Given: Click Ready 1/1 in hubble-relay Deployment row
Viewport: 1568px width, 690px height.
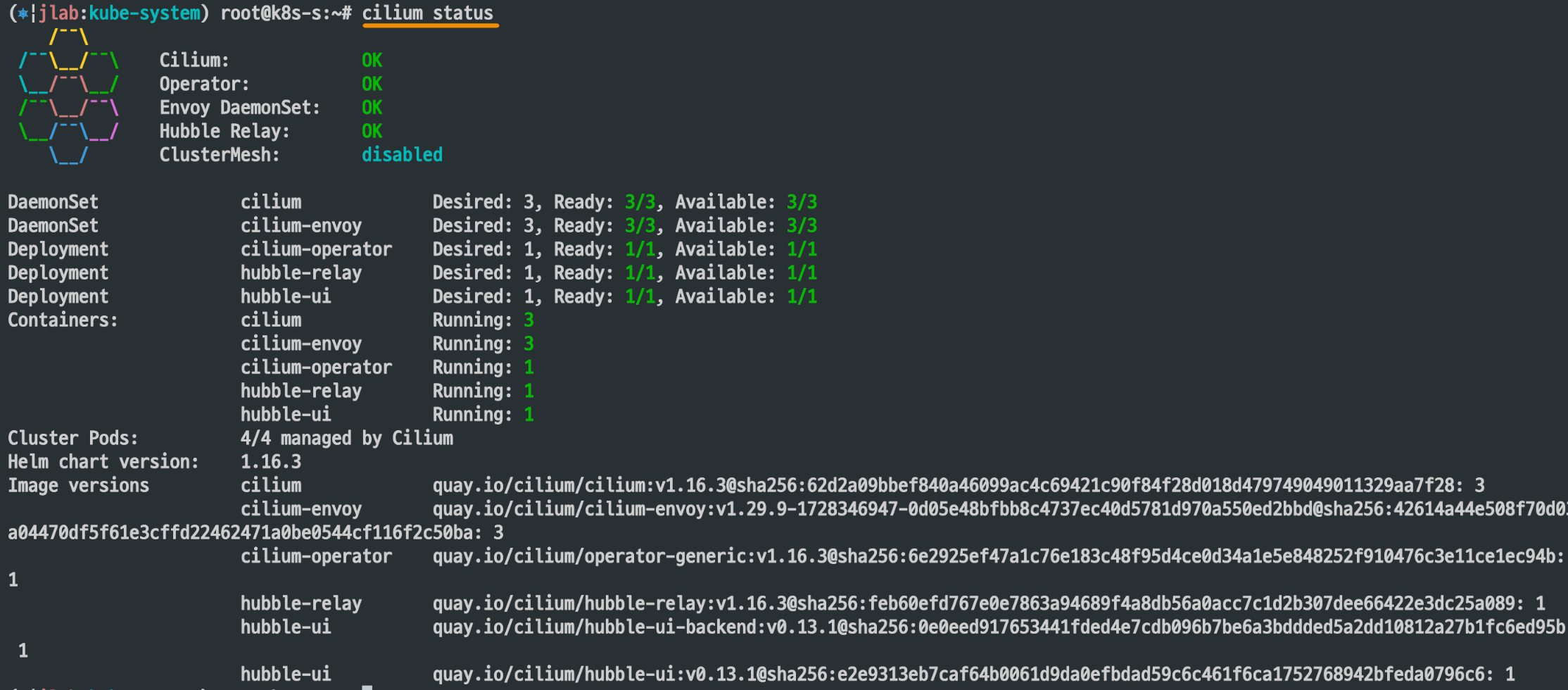Looking at the screenshot, I should (x=640, y=273).
